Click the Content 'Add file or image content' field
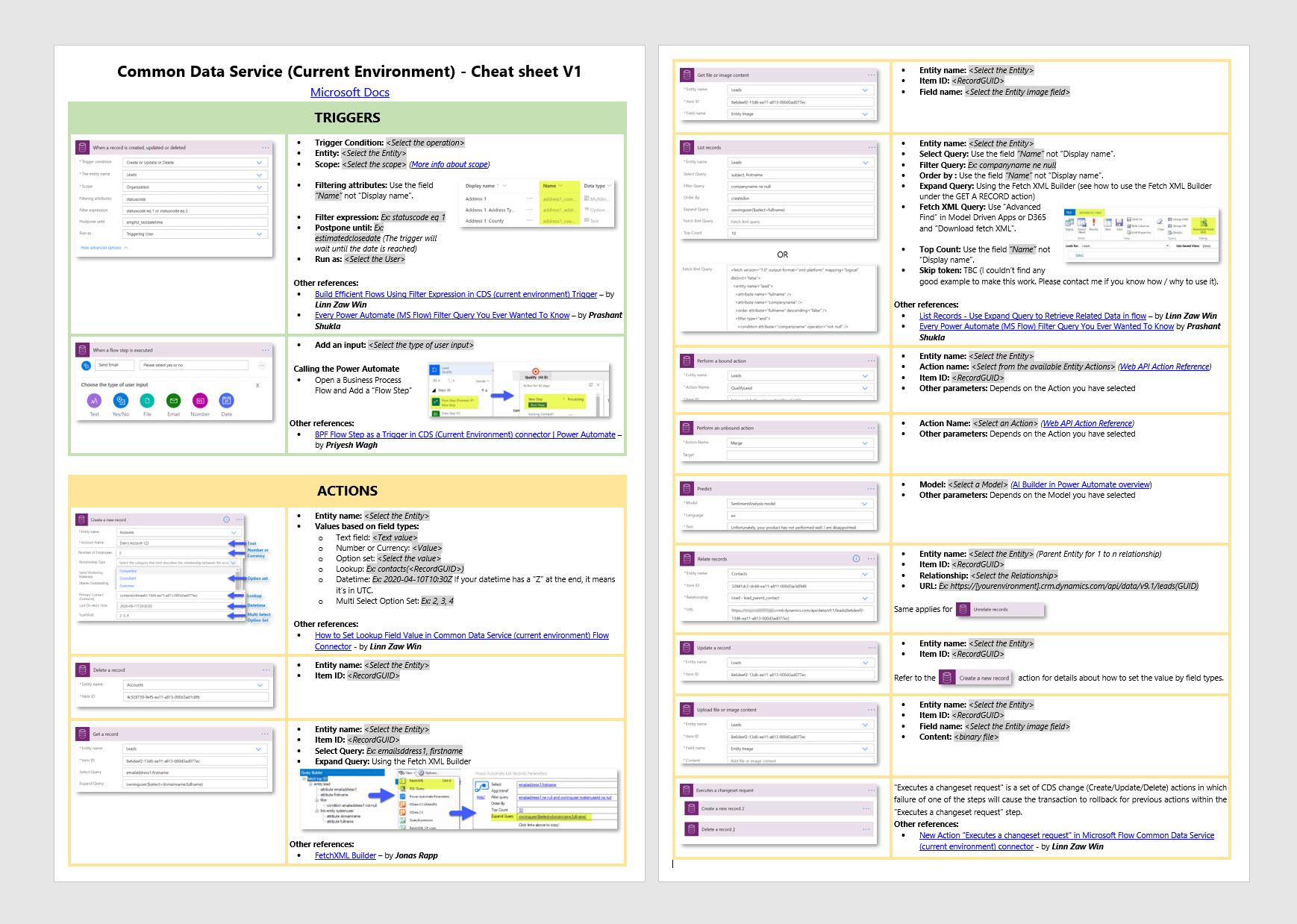Viewport: 1297px width, 924px height. 800,761
